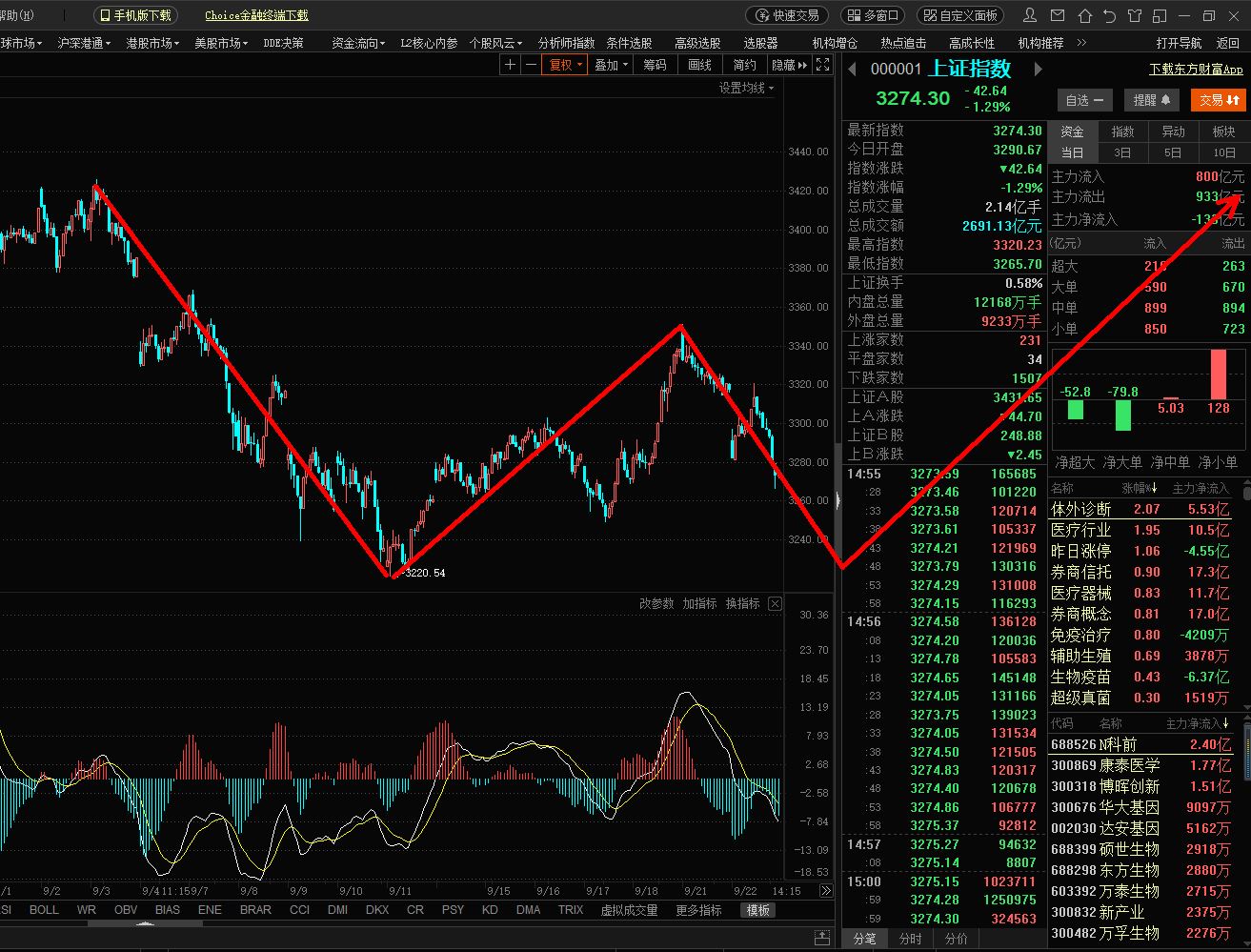Viewport: 1251px width, 952px height.
Task: Open 条件选股 stock screener
Action: [x=629, y=43]
